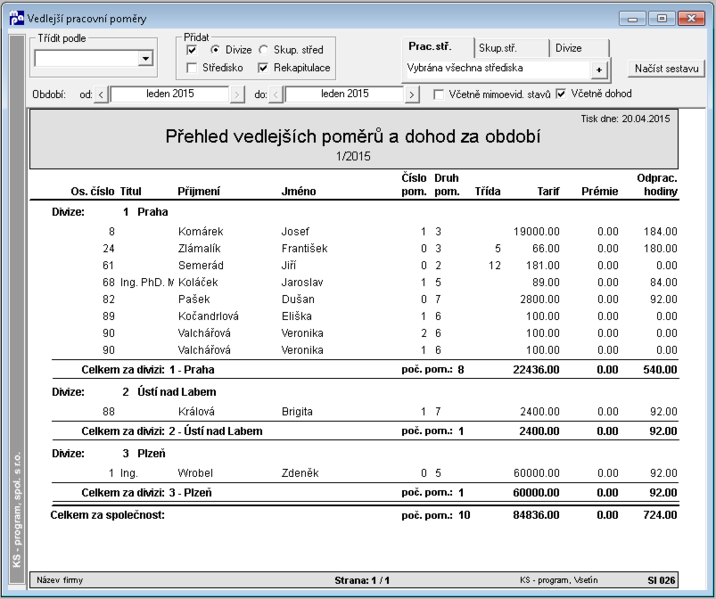Click the Os. číslo column header
This screenshot has width=716, height=599.
[92, 191]
